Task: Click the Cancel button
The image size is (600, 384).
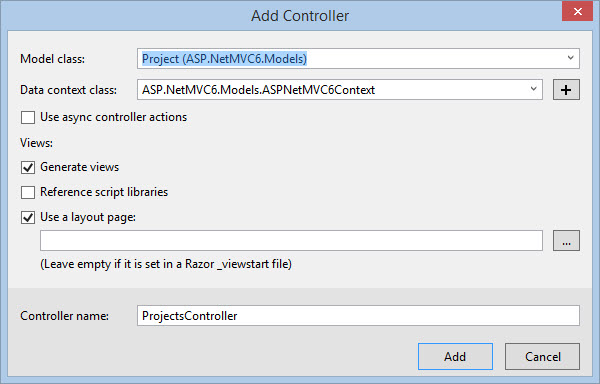Action: pos(542,356)
